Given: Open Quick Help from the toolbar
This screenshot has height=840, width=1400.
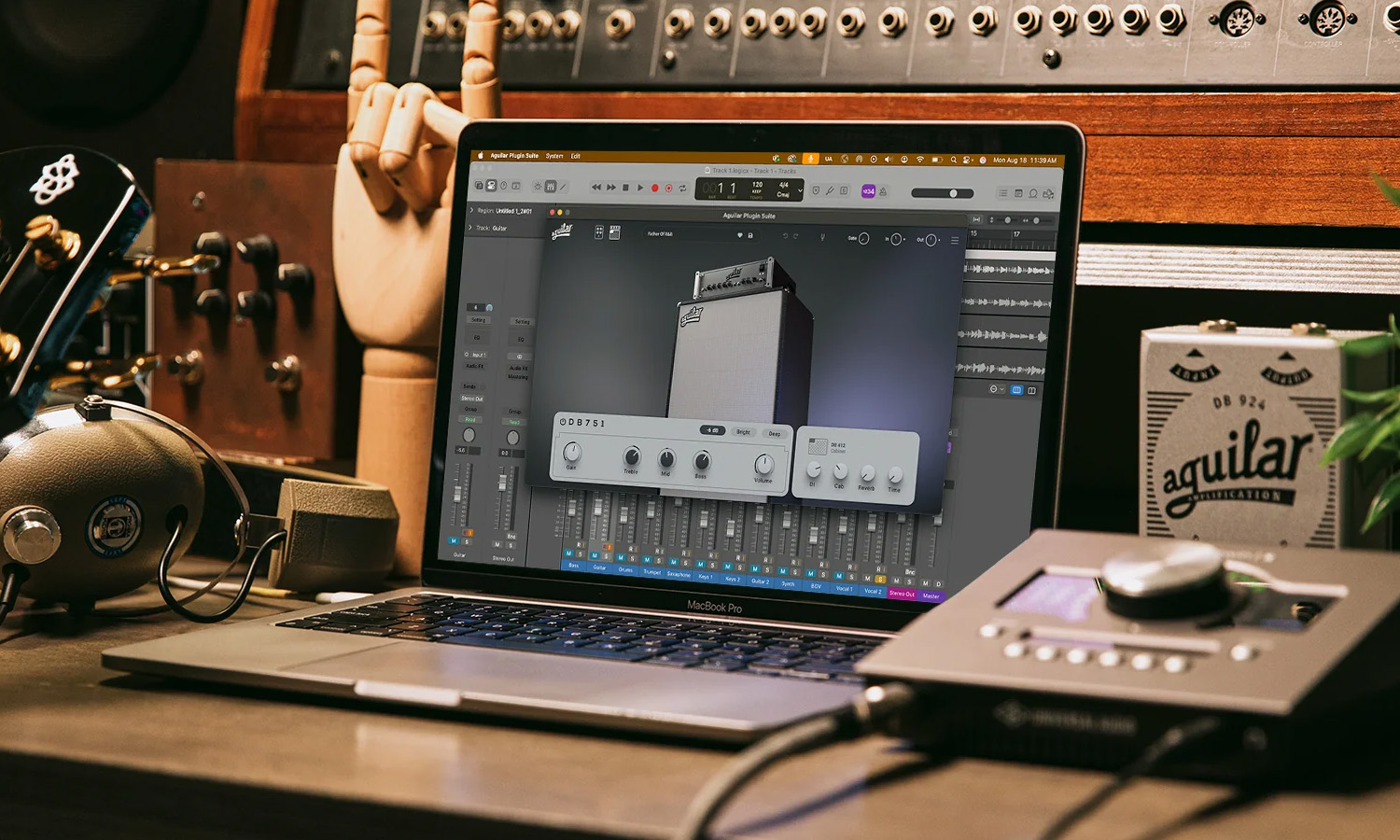Looking at the screenshot, I should (x=503, y=186).
